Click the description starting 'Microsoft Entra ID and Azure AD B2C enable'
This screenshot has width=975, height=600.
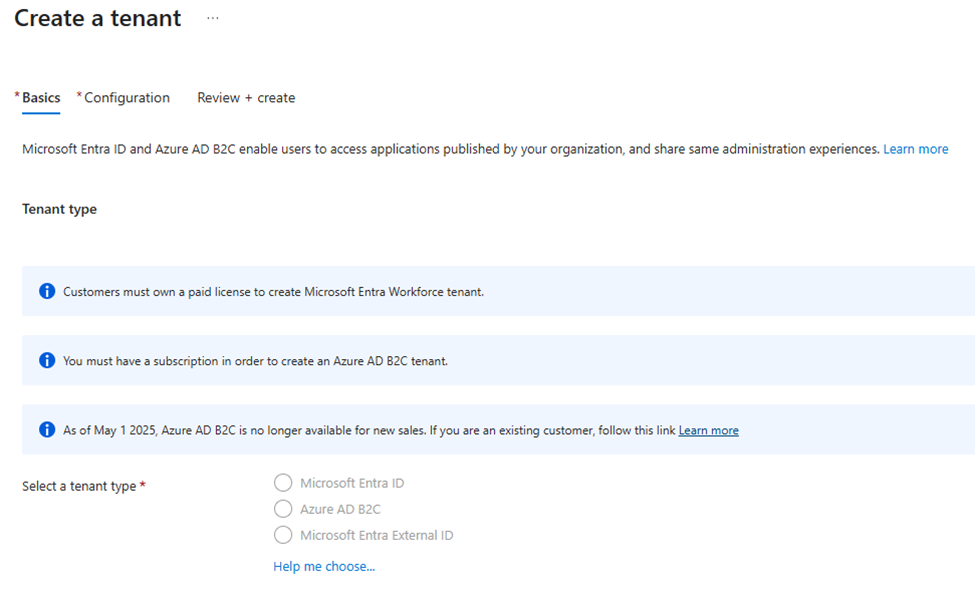click(x=451, y=149)
